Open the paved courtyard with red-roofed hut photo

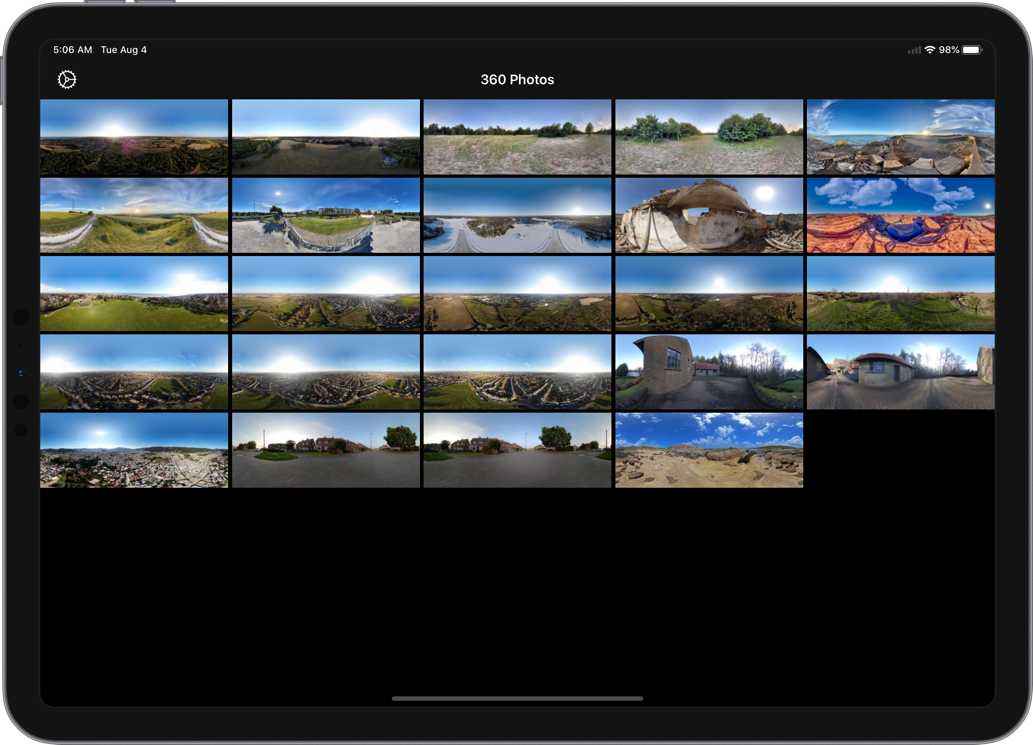901,372
